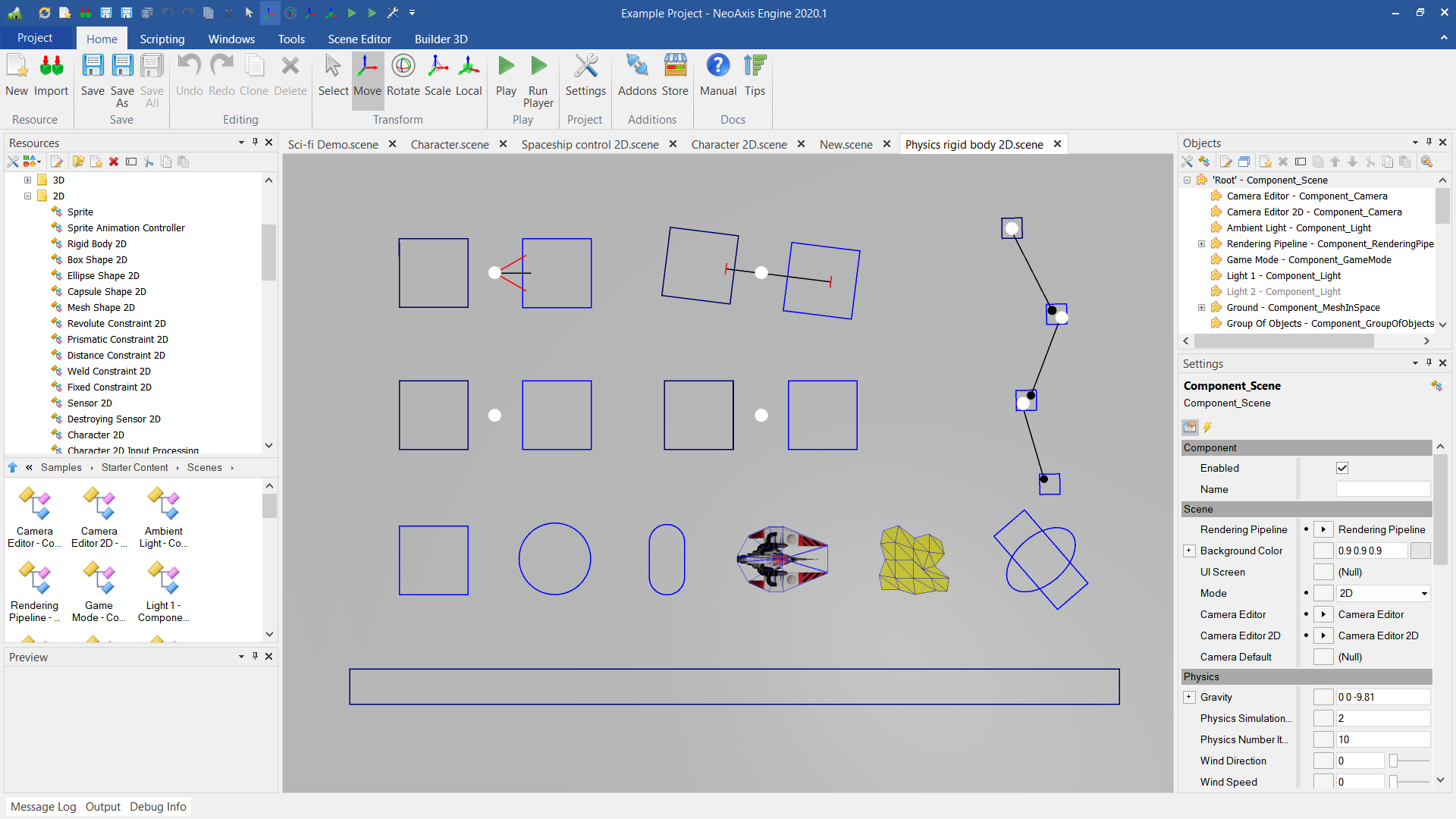Click the Play scene button
Viewport: 1456px width, 819px height.
(x=507, y=75)
